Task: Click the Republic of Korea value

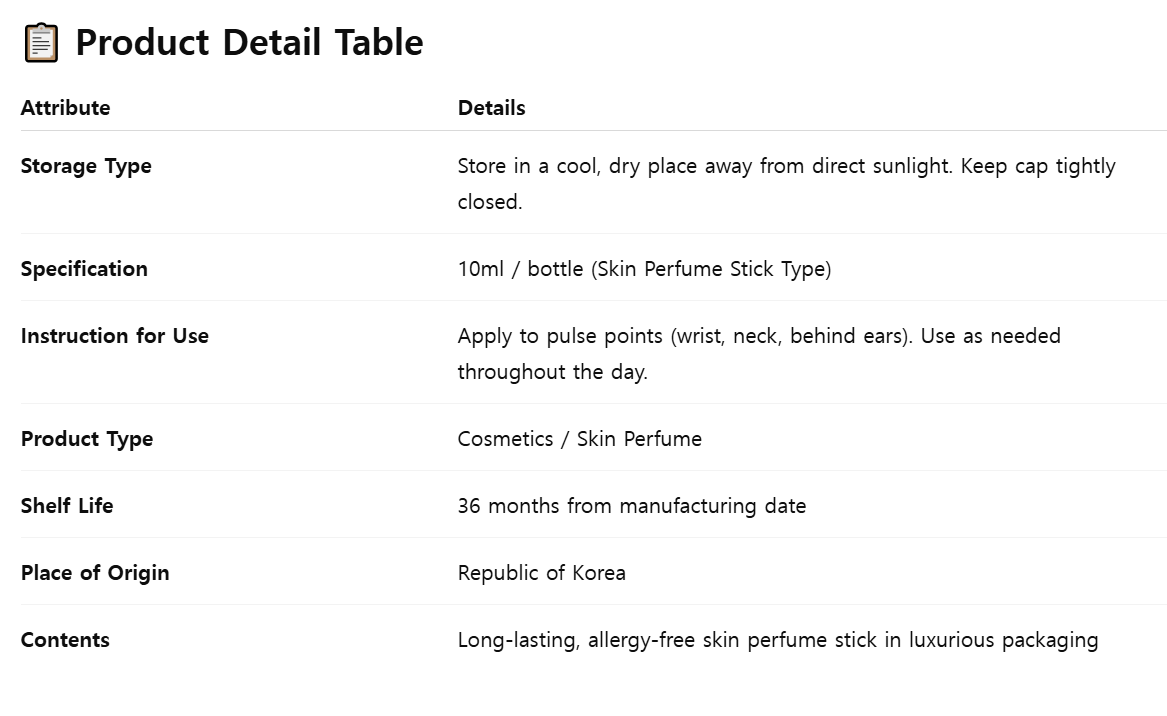Action: click(x=542, y=573)
